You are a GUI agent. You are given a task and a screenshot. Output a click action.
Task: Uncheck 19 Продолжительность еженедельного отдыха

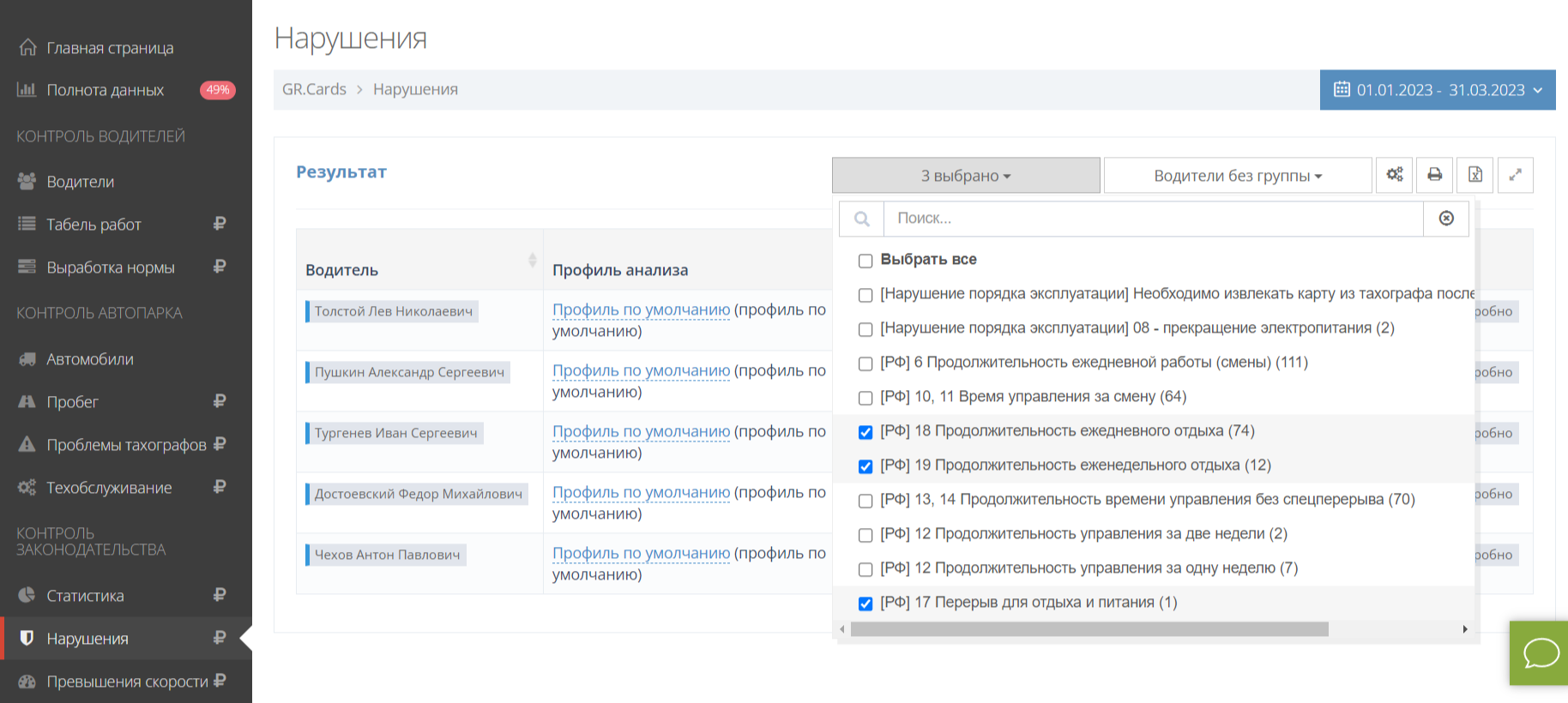tap(865, 466)
